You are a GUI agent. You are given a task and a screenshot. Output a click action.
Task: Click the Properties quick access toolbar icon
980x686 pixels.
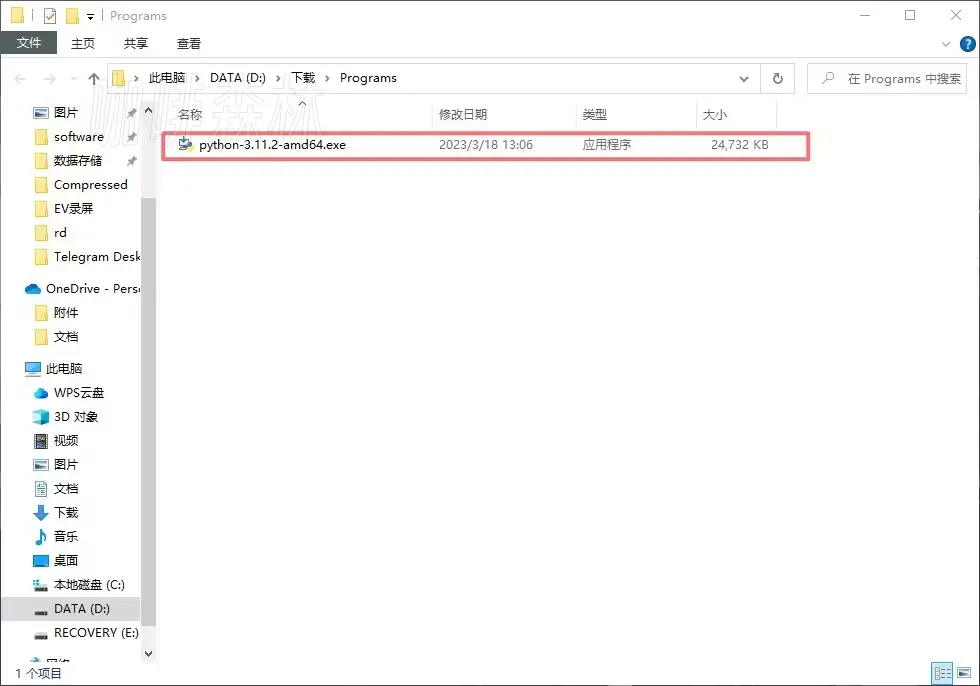coord(50,16)
